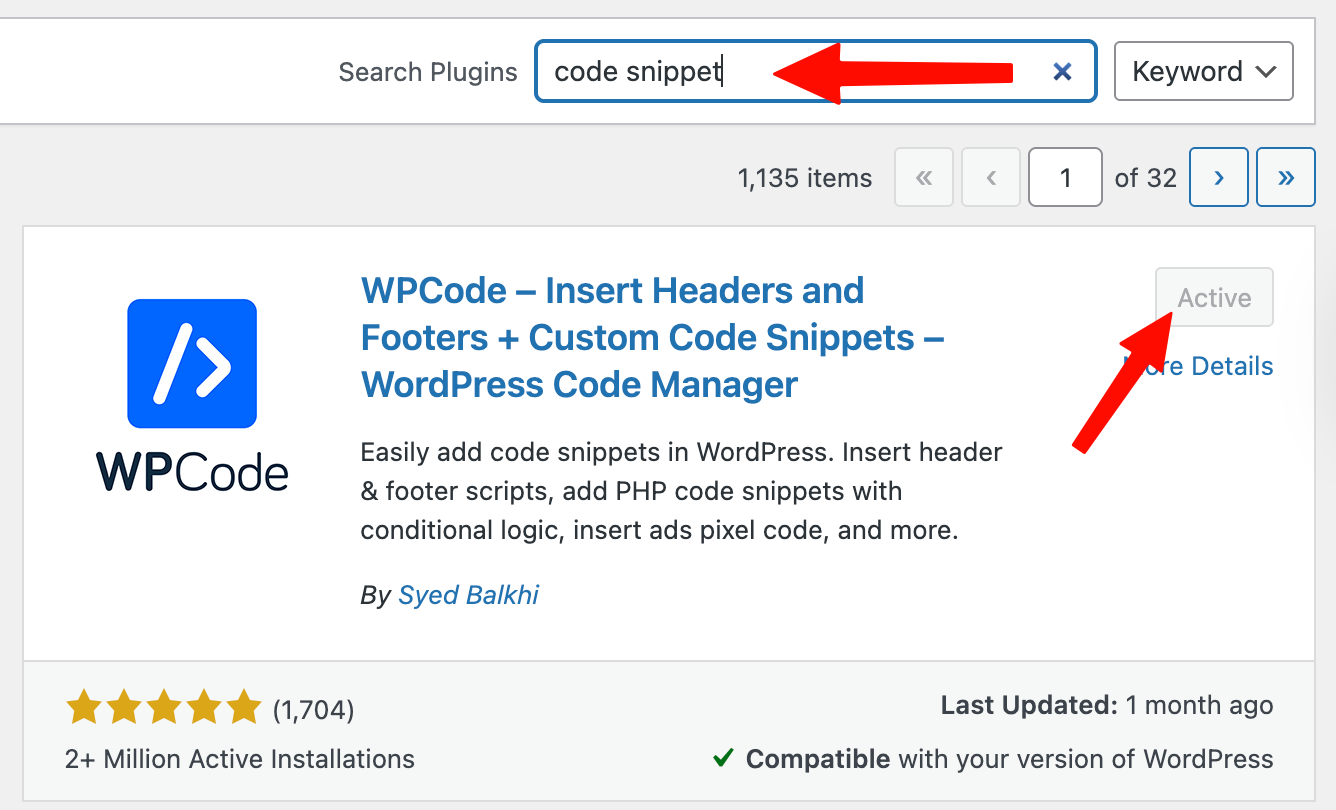This screenshot has height=810, width=1336.
Task: Click the "Search Plugins" label
Action: [428, 72]
